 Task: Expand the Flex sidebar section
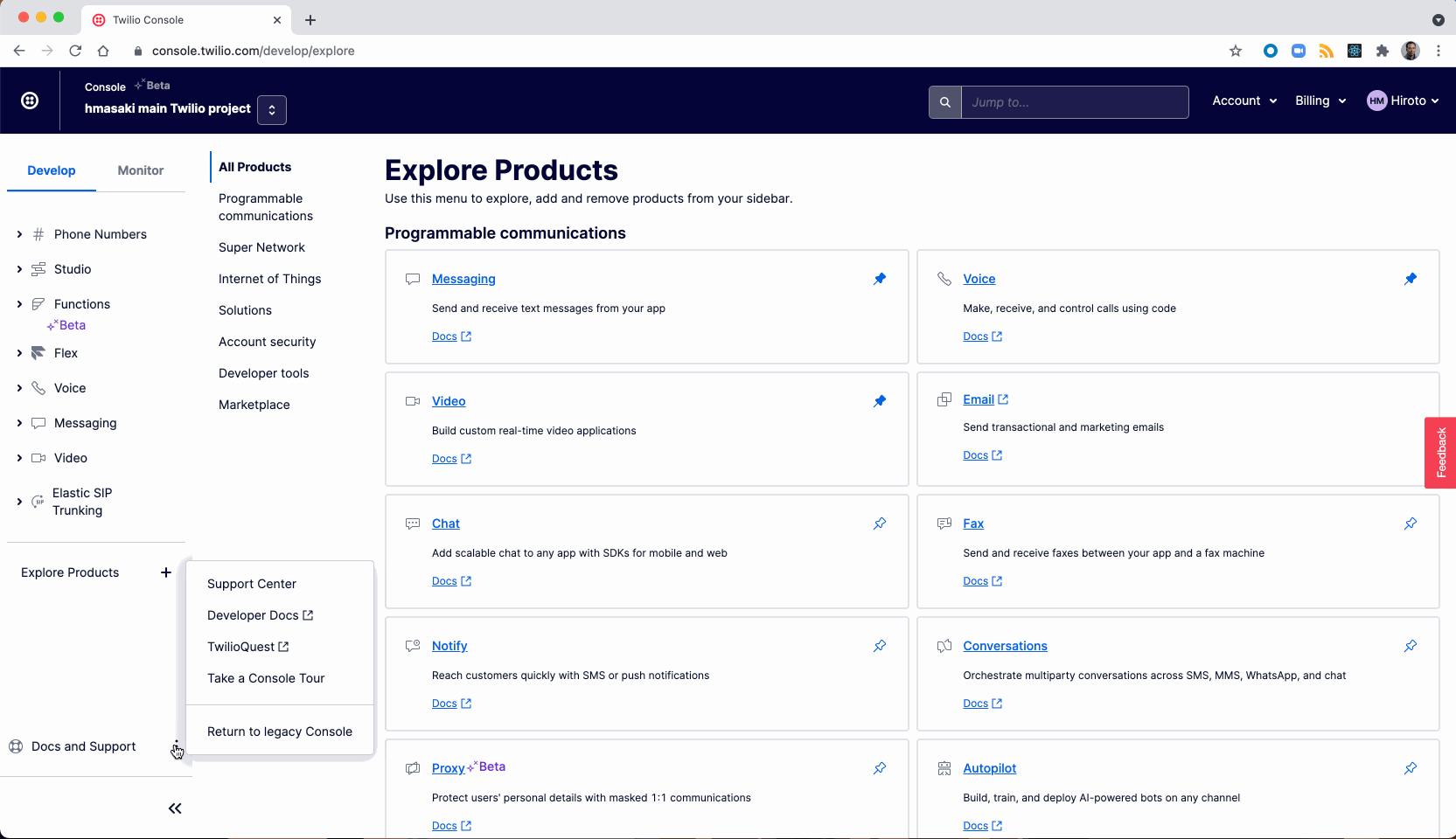pyautogui.click(x=19, y=353)
